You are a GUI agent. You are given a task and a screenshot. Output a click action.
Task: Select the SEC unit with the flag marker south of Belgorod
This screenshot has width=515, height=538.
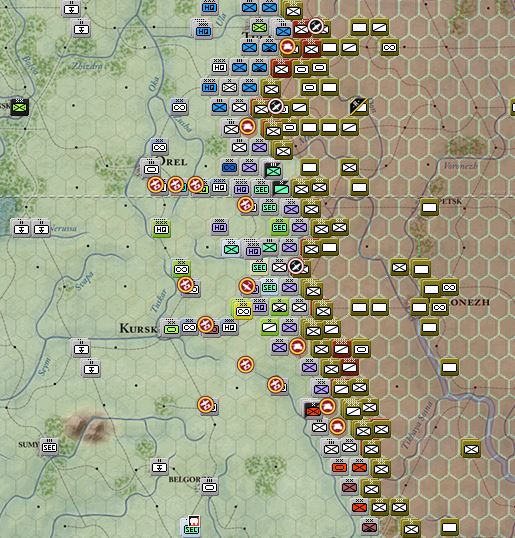[x=191, y=528]
